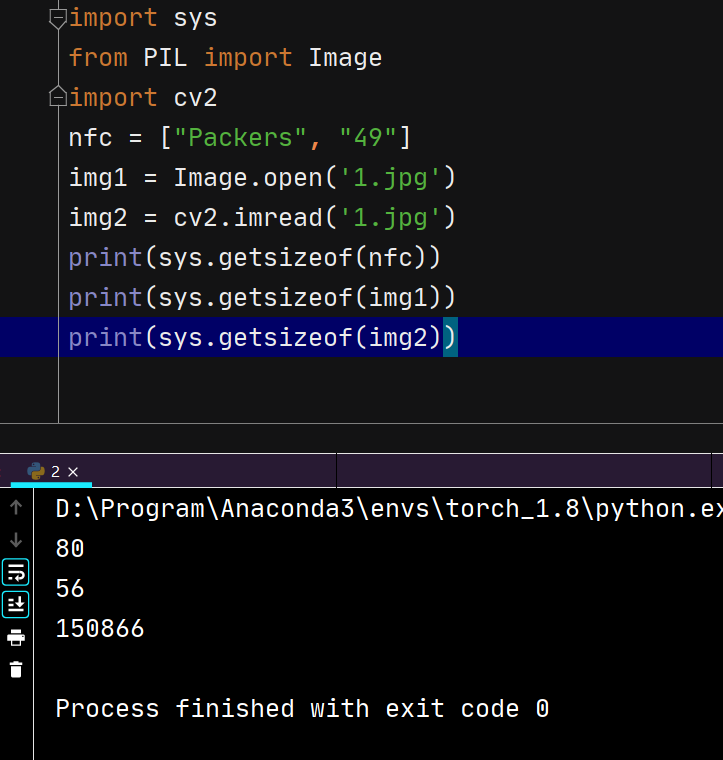Click the Python icon on run tab
The height and width of the screenshot is (760, 723).
tap(36, 471)
